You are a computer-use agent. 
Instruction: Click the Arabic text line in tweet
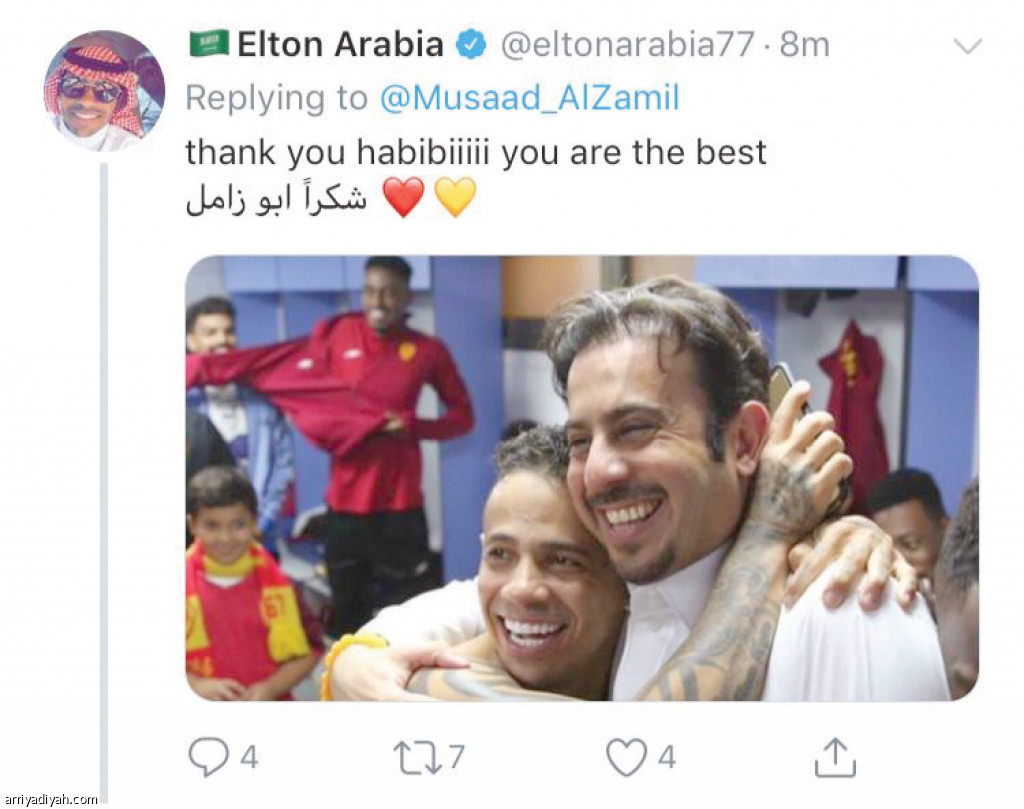click(x=276, y=198)
